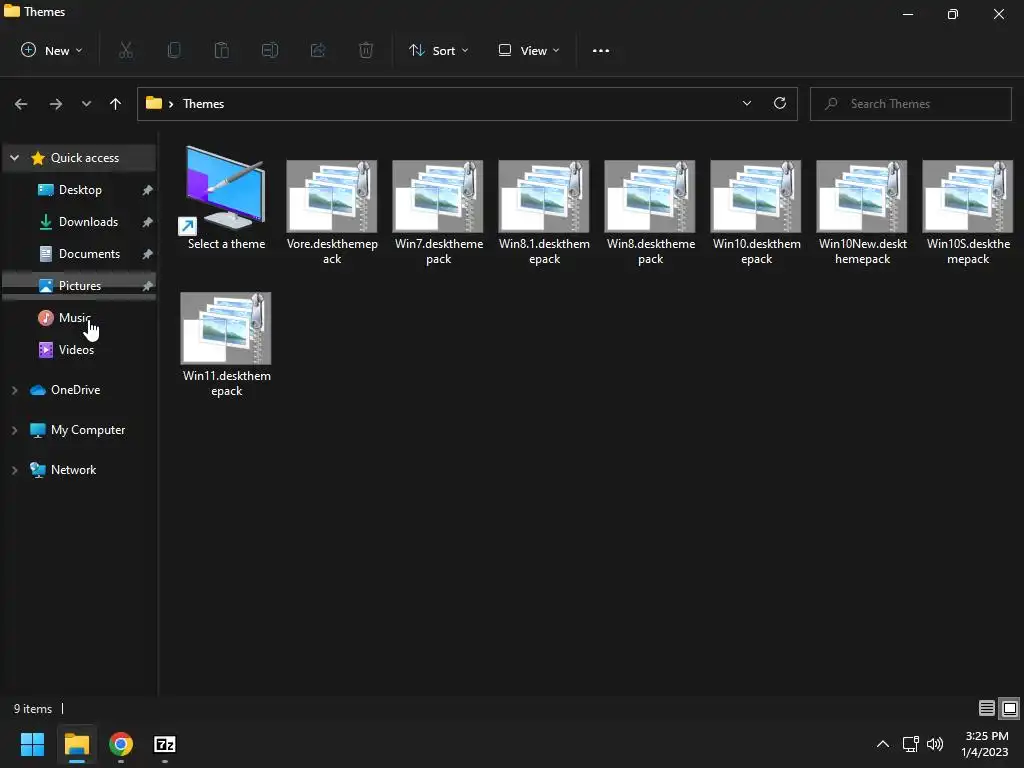1024x768 pixels.
Task: Open the View dropdown menu
Action: pos(529,50)
